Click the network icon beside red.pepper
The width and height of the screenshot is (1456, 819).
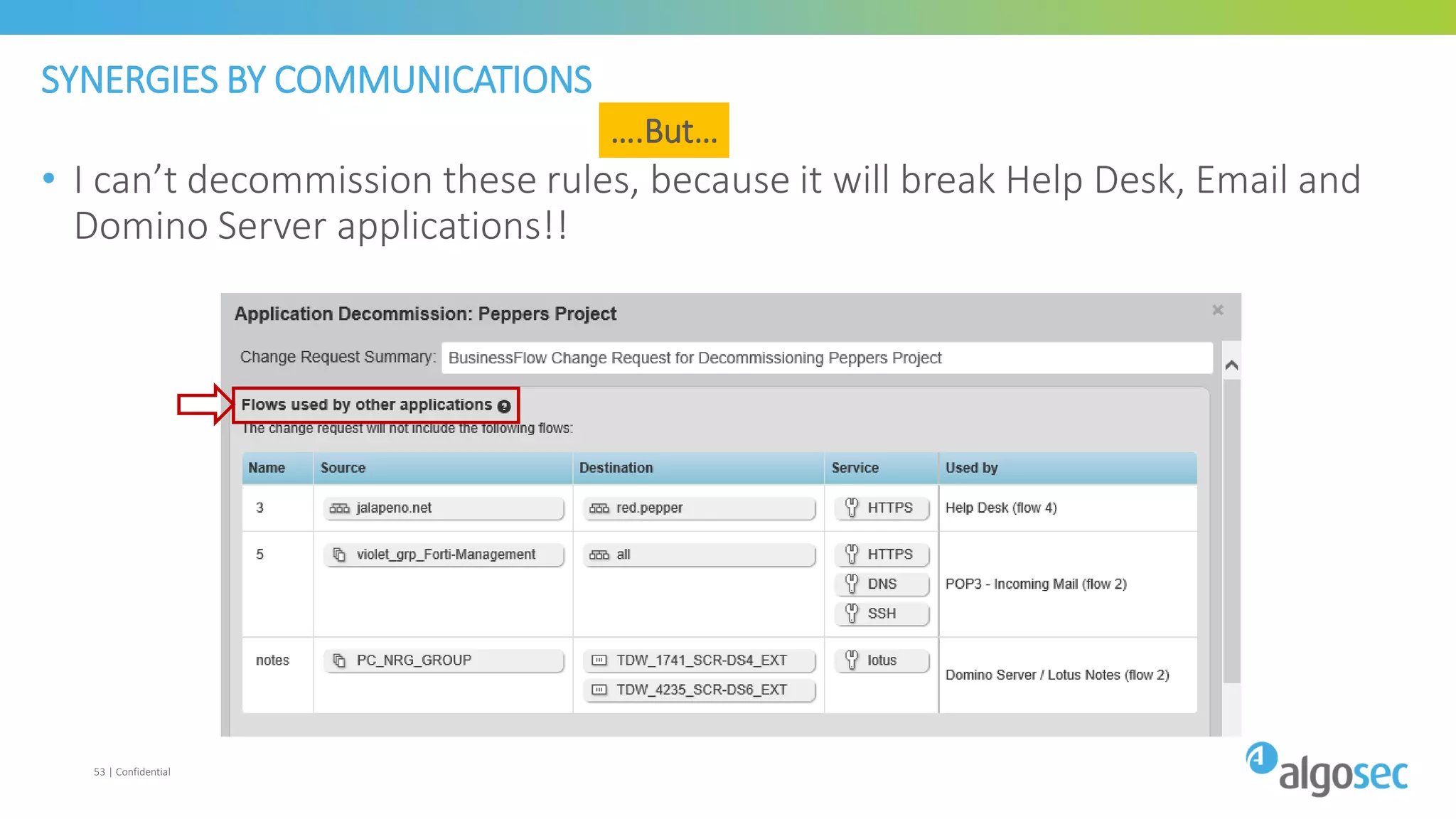(599, 508)
